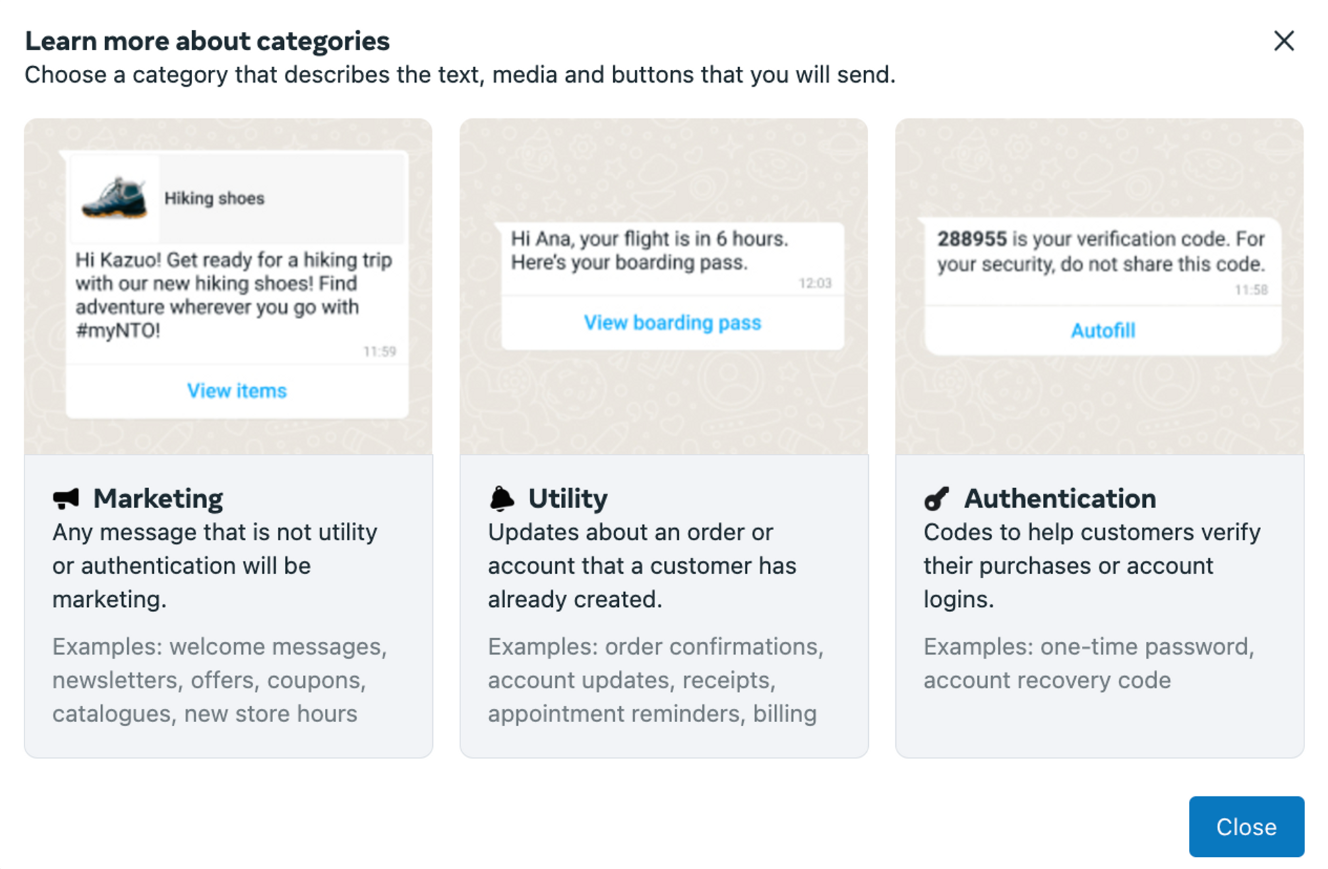Click the Authentication examples description text
The height and width of the screenshot is (869, 1328).
click(x=1088, y=663)
